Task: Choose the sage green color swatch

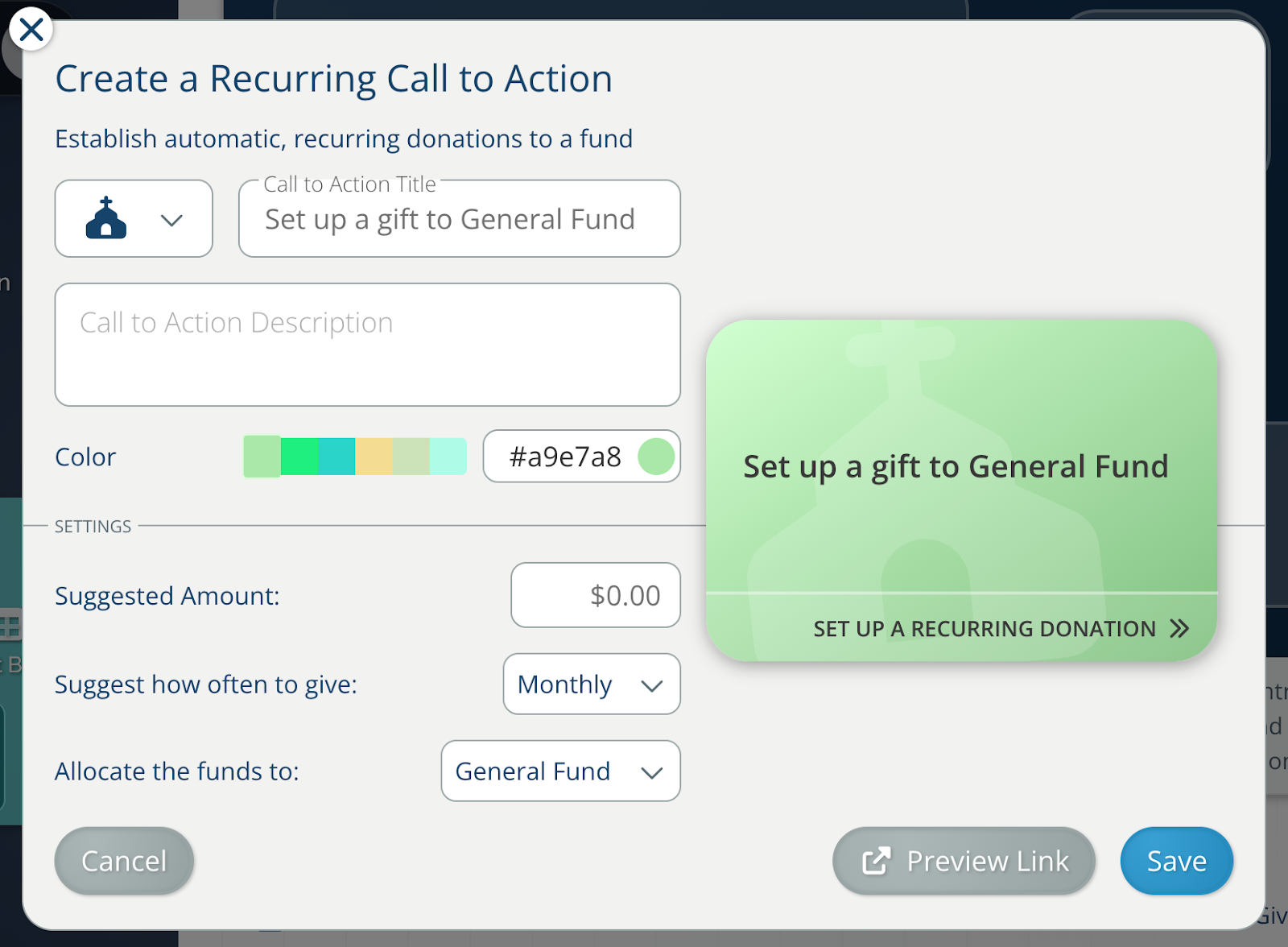Action: coord(411,457)
